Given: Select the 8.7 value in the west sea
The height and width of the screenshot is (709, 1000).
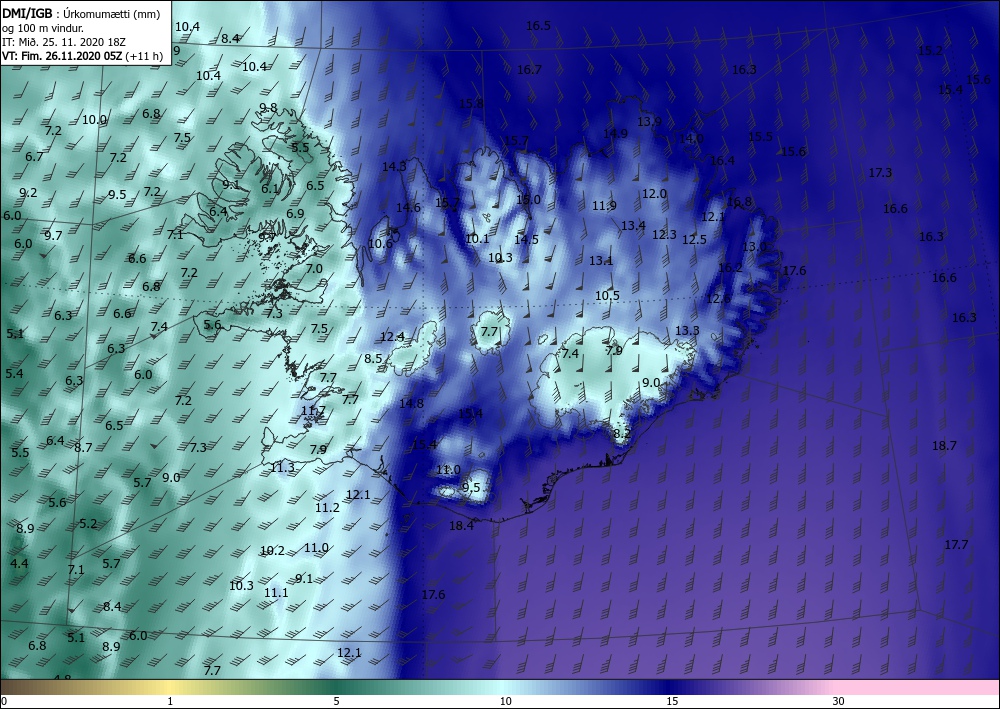Looking at the screenshot, I should click(x=83, y=448).
